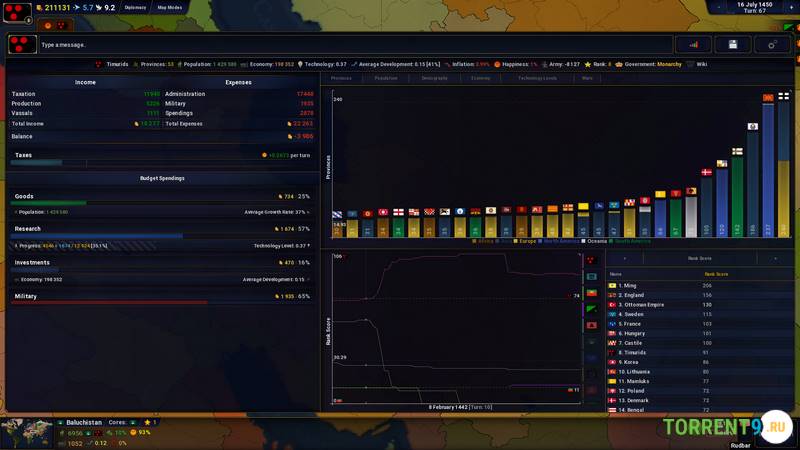Click the left arrow beside Rank Score header
The height and width of the screenshot is (450, 800).
(625, 258)
